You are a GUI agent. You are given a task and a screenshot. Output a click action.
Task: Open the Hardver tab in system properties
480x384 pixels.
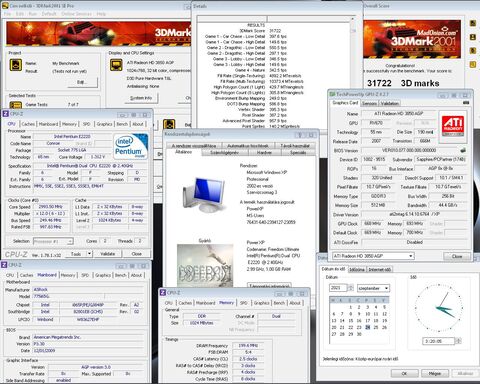click(264, 152)
